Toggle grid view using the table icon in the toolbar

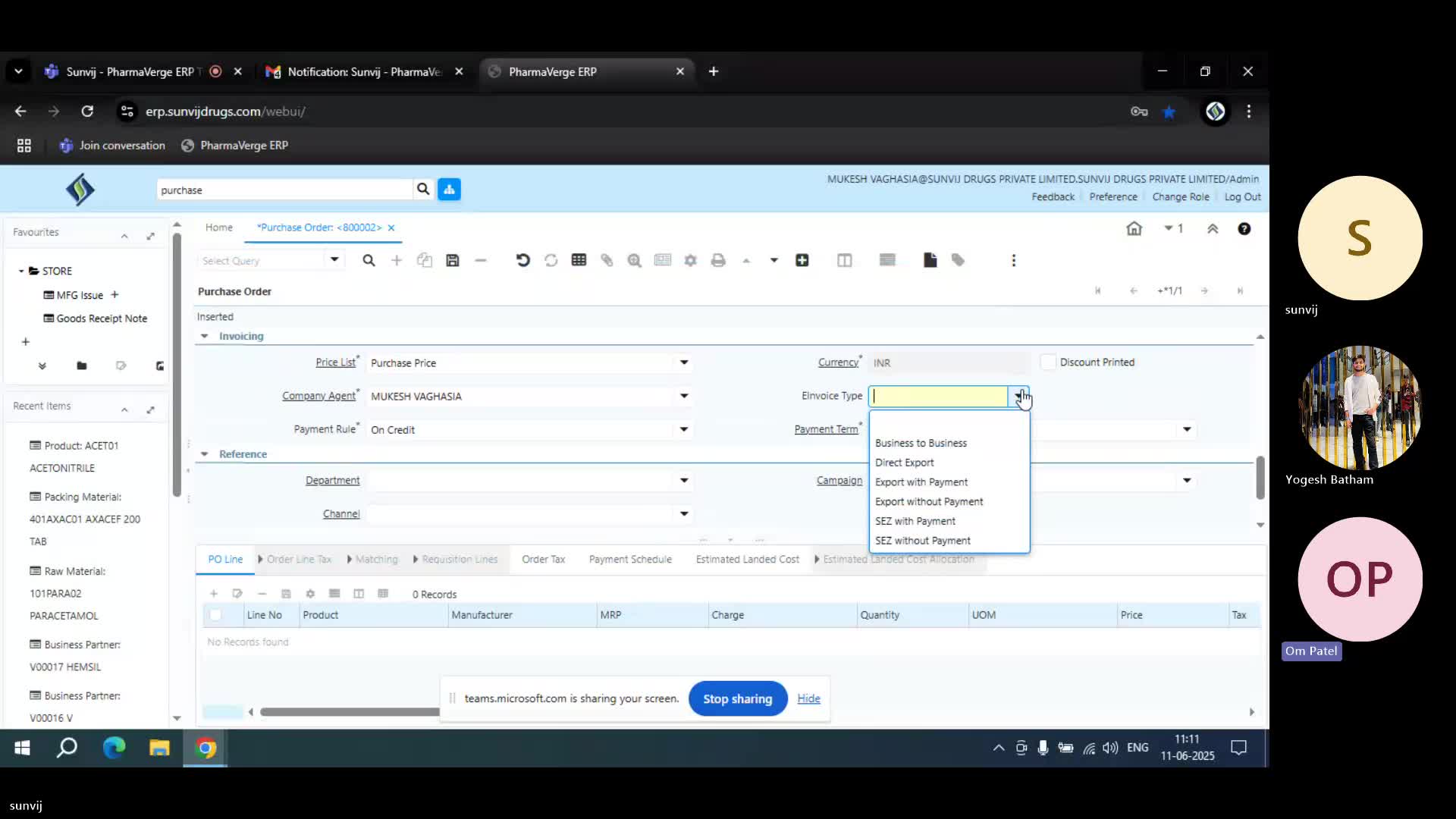(x=579, y=261)
